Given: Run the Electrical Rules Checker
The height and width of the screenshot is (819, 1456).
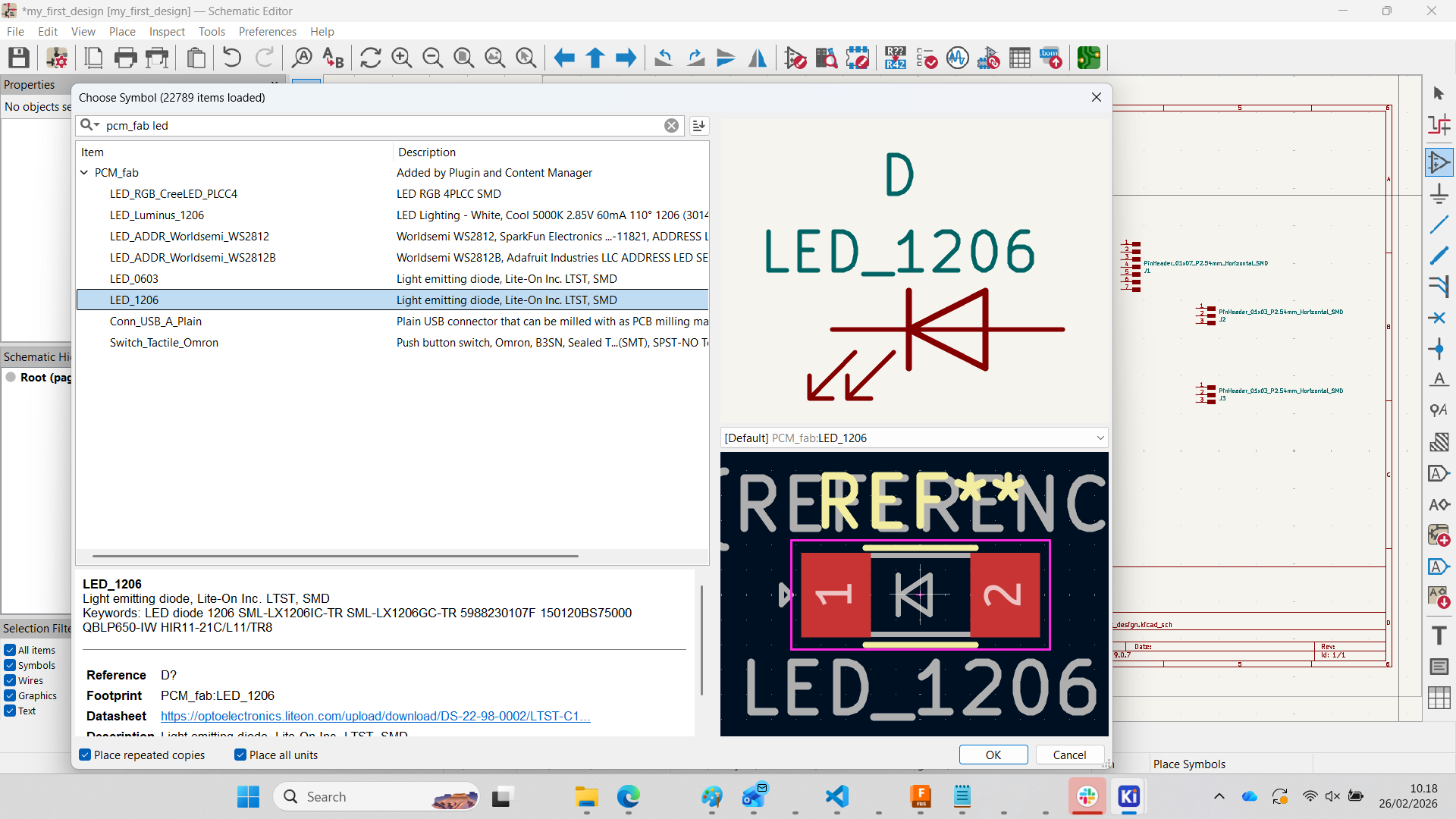Looking at the screenshot, I should [927, 57].
